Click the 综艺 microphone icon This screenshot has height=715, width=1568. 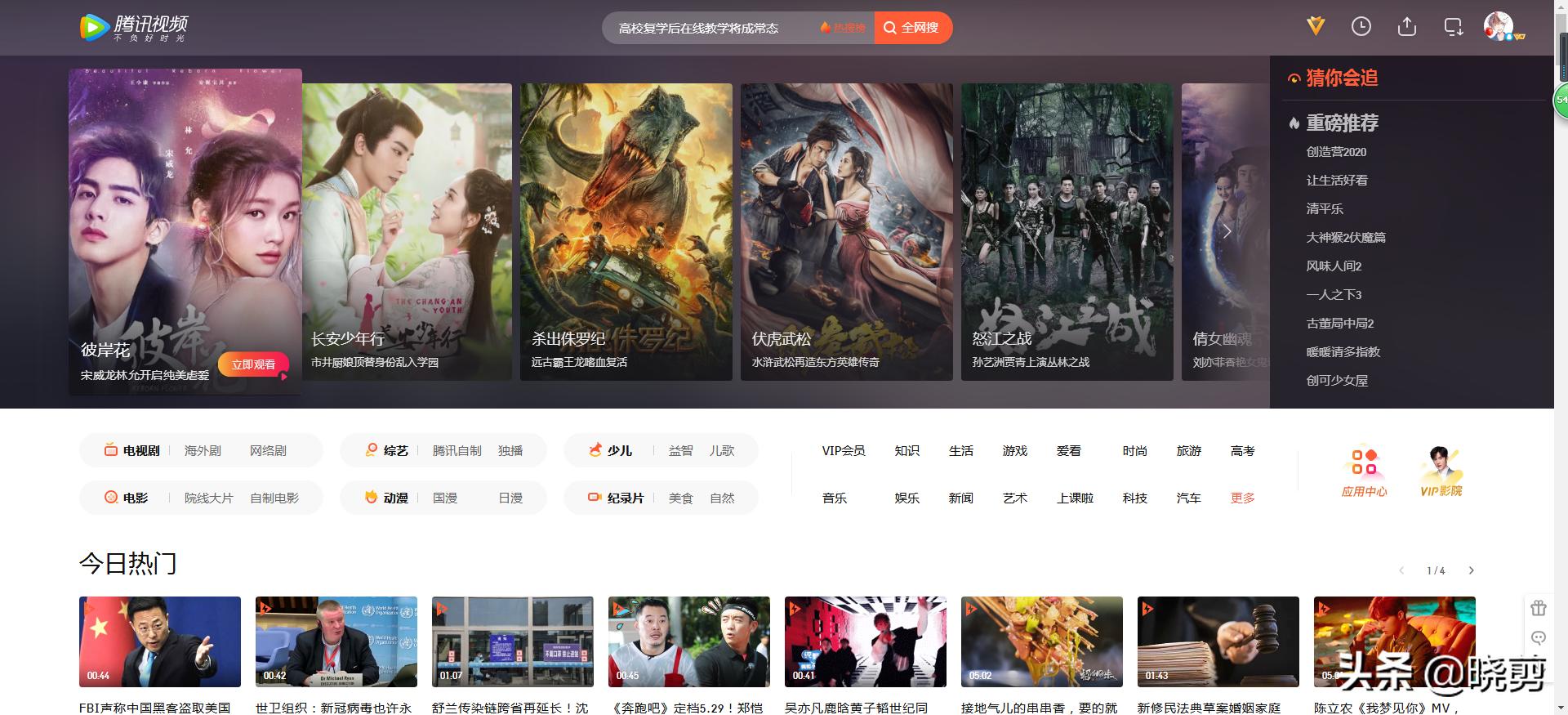tap(372, 449)
